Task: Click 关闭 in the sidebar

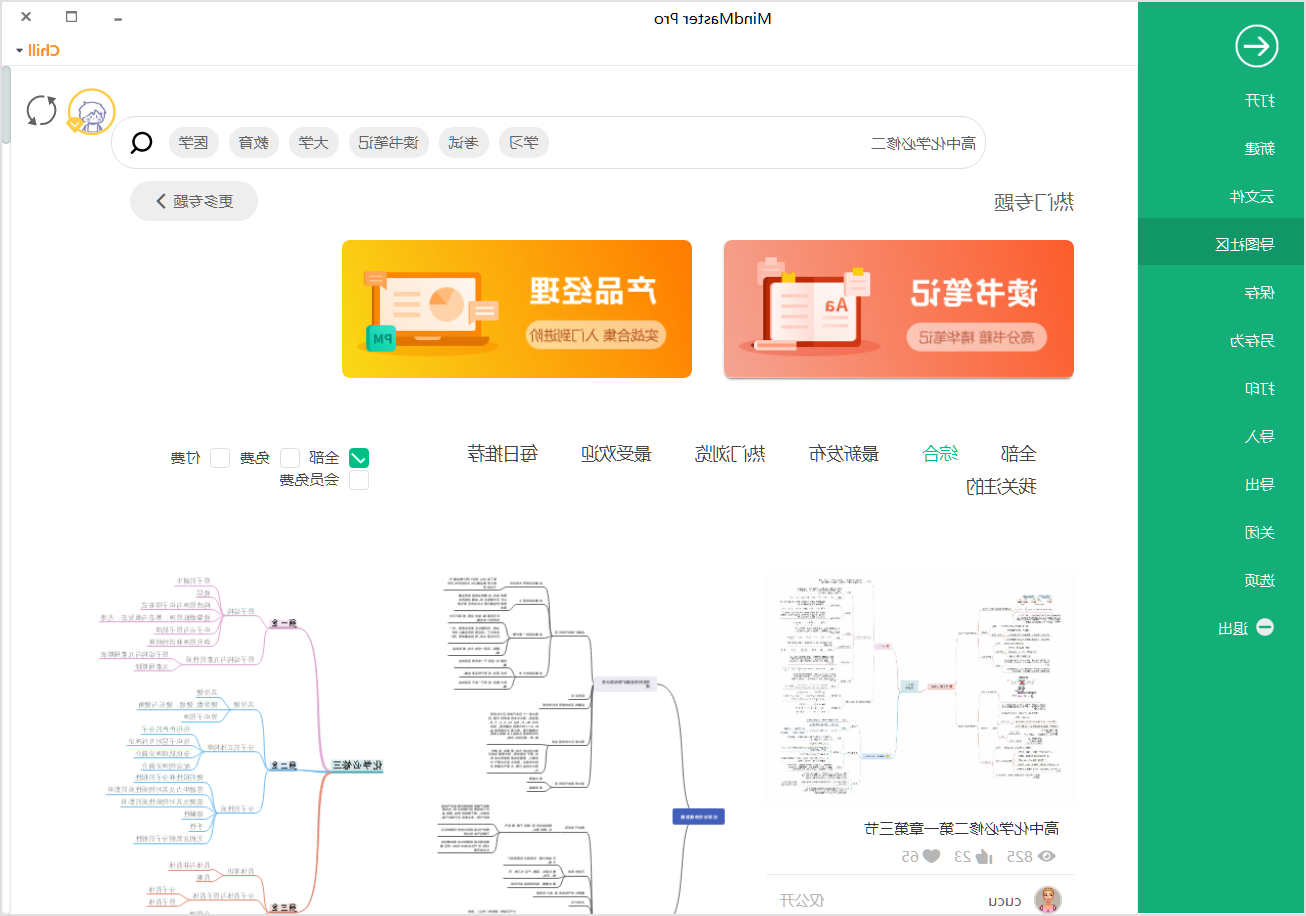Action: pos(1259,532)
